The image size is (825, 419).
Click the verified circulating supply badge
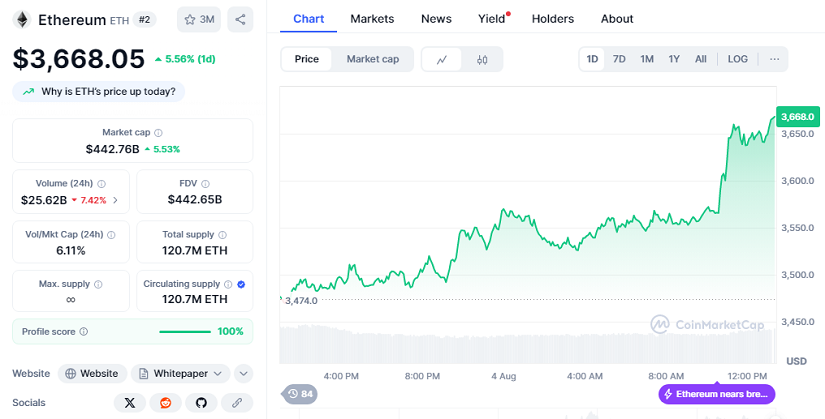(241, 284)
